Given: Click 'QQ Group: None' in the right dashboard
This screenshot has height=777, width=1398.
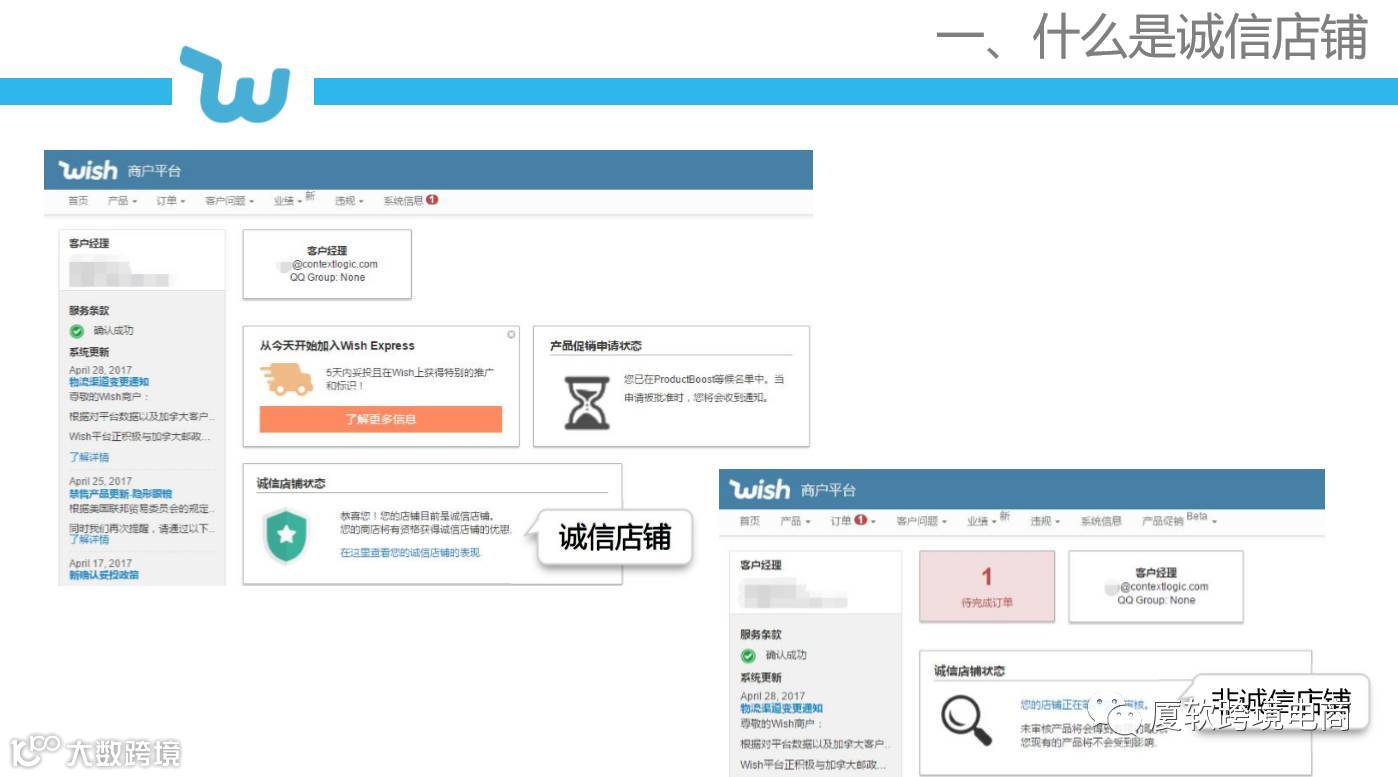Looking at the screenshot, I should point(1156,600).
